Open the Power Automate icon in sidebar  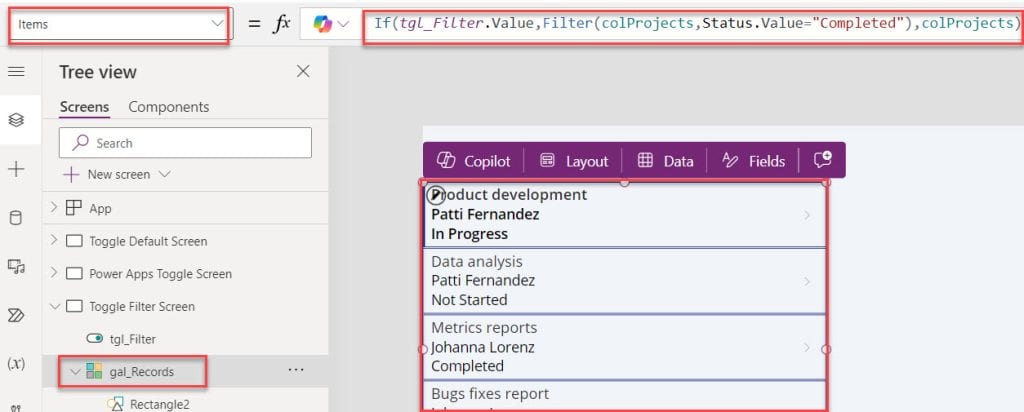click(x=16, y=315)
